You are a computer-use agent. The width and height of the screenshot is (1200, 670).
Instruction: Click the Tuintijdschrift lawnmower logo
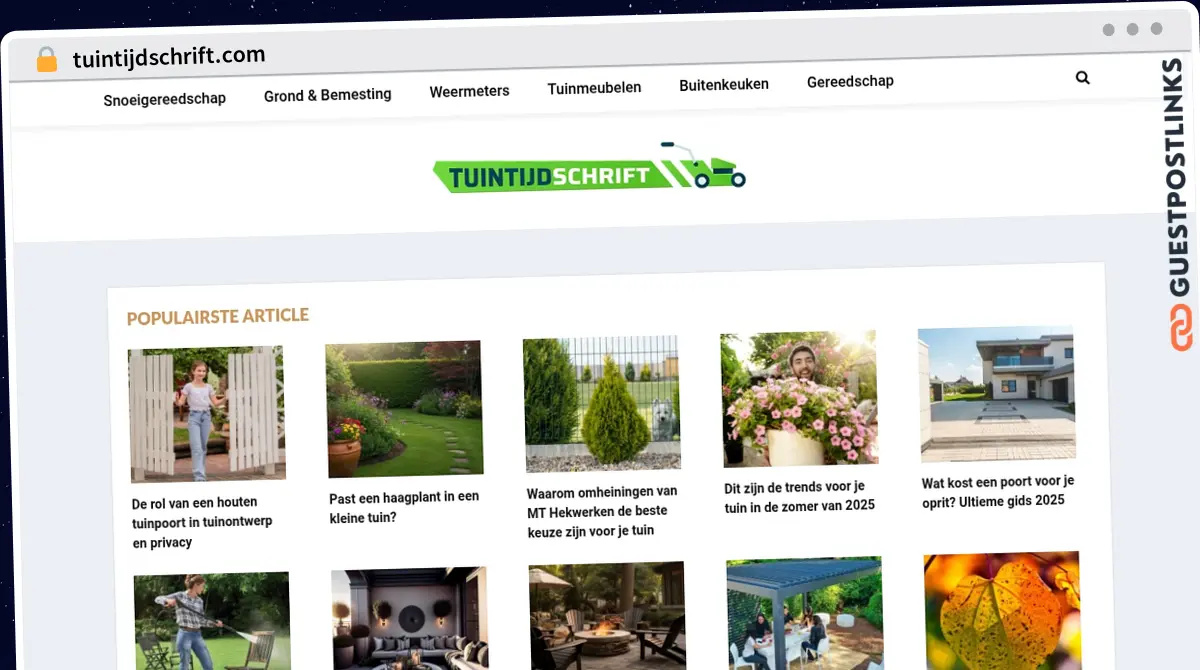[589, 168]
